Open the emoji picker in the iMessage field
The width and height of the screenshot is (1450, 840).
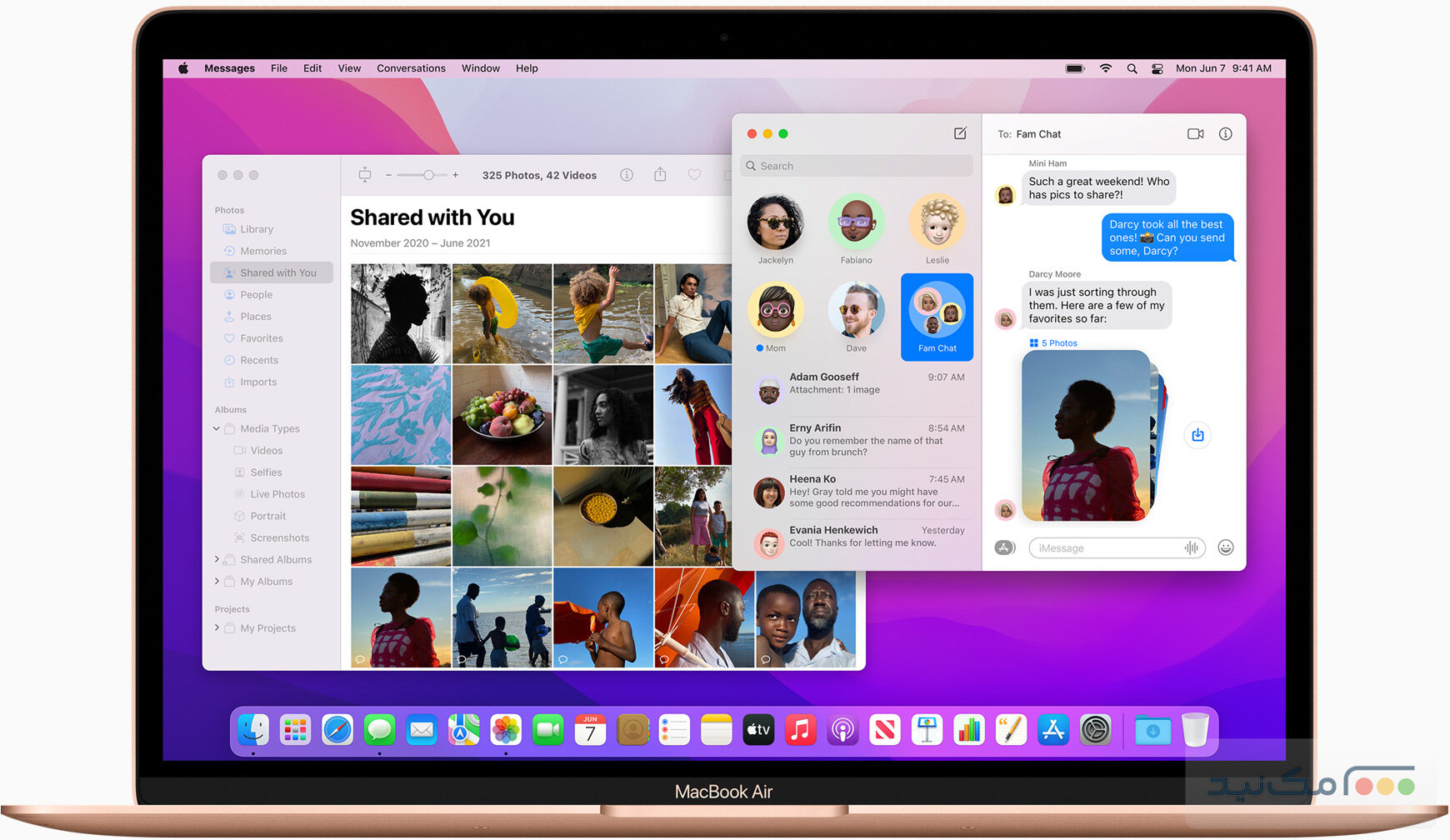point(1225,547)
